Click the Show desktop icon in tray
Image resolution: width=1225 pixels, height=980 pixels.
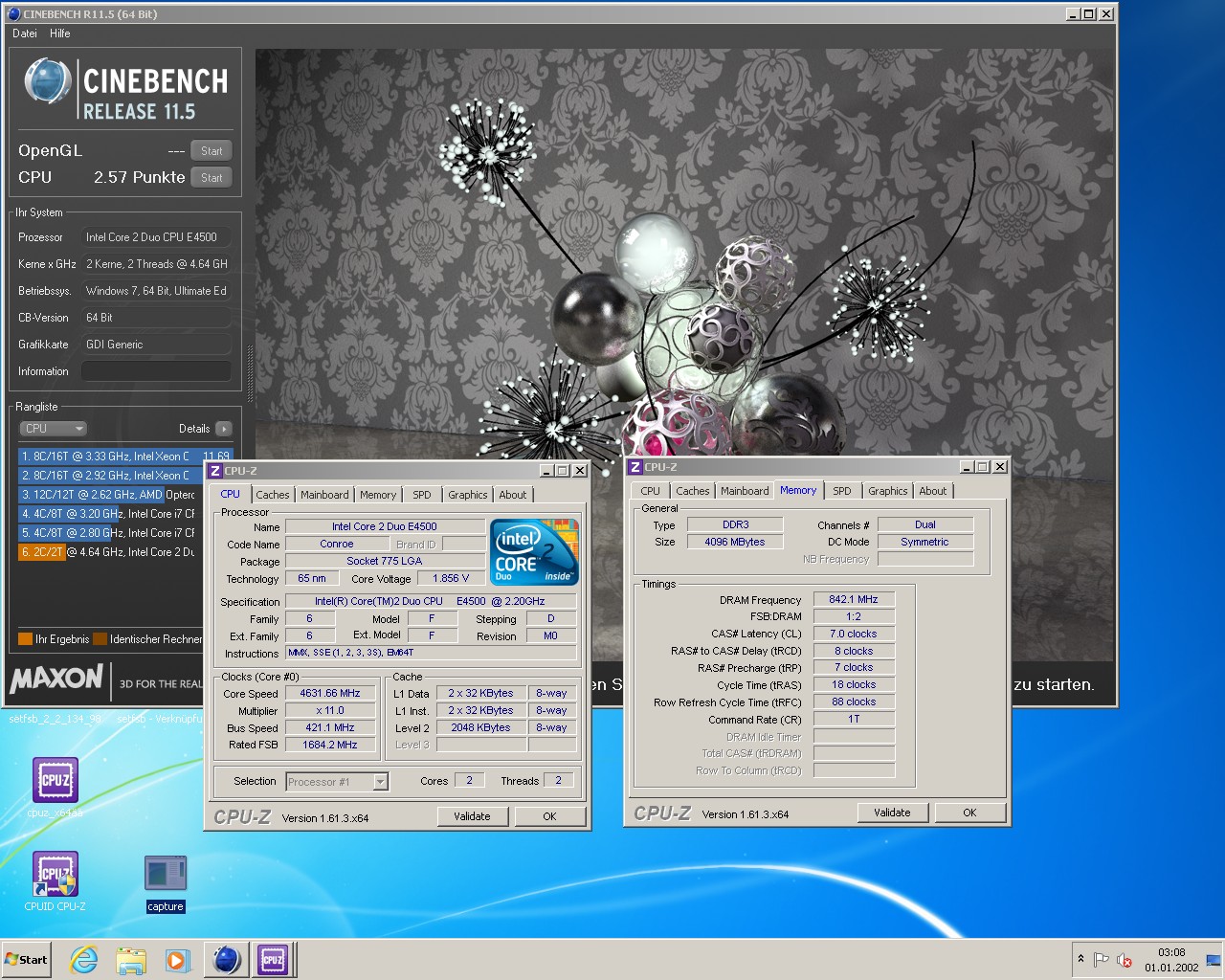pyautogui.click(x=1214, y=959)
